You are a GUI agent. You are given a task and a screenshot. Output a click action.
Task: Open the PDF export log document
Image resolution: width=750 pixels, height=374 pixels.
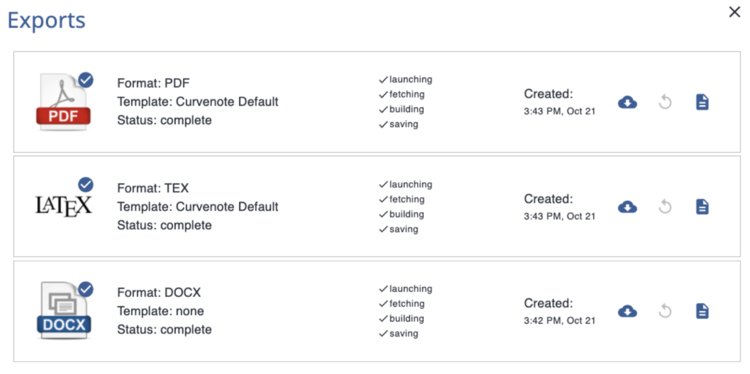point(702,102)
